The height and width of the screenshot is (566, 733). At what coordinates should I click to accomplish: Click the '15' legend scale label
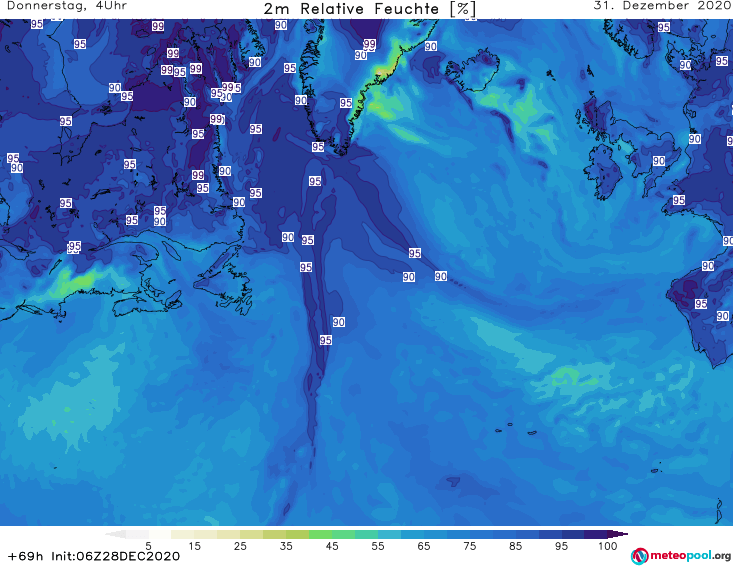[x=194, y=546]
